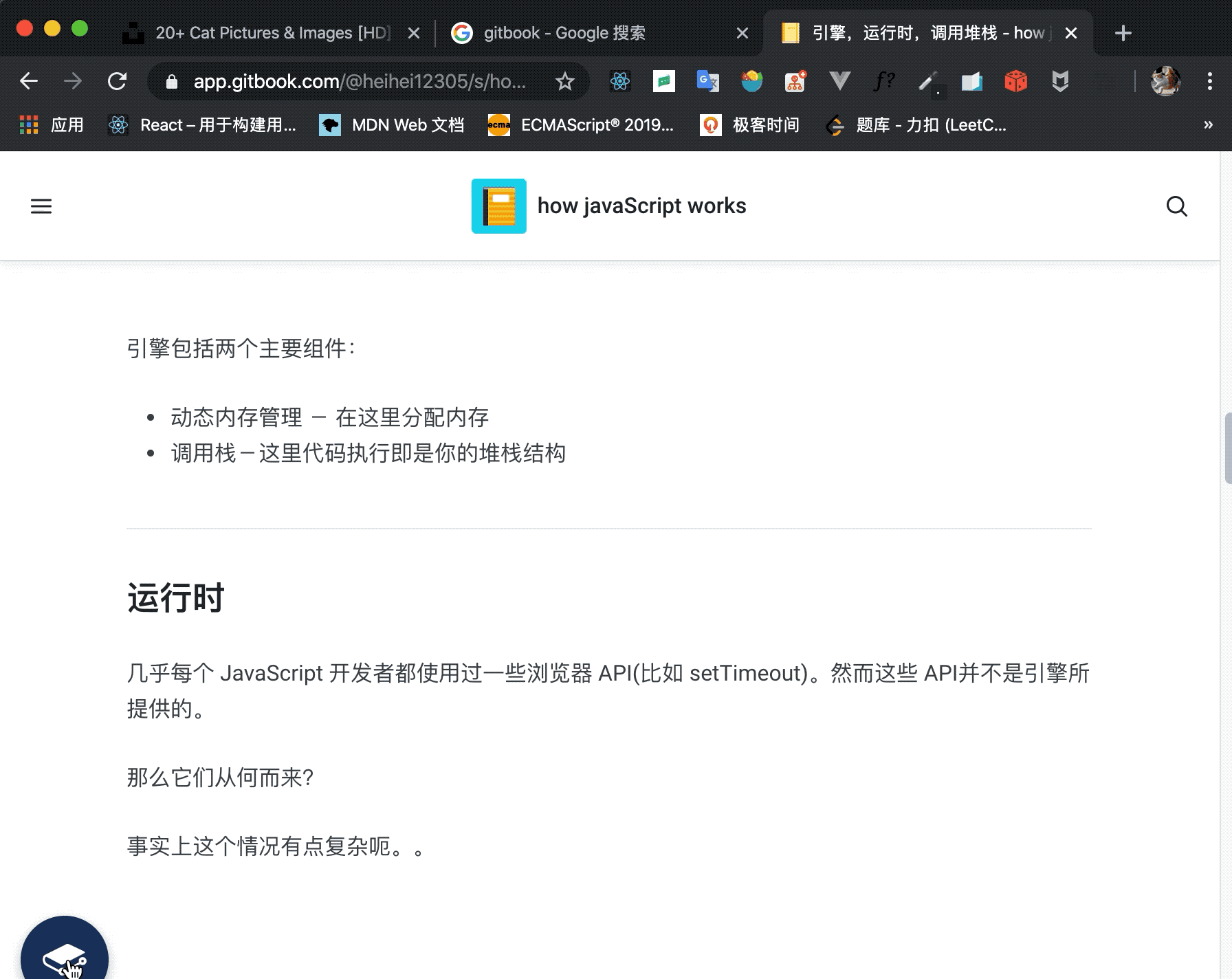Click the eyedropper pen extension icon
1232x979 pixels.
(x=929, y=83)
